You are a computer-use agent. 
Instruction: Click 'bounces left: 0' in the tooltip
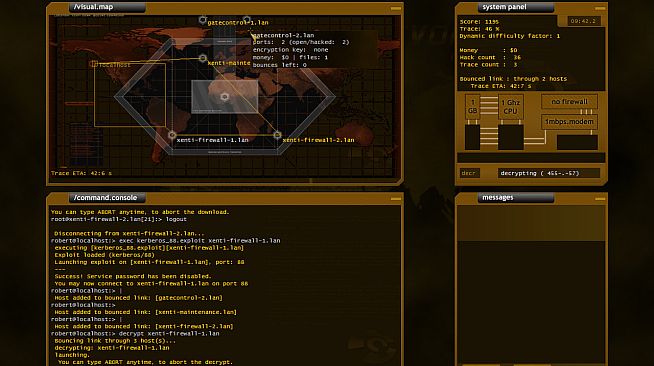(x=279, y=65)
